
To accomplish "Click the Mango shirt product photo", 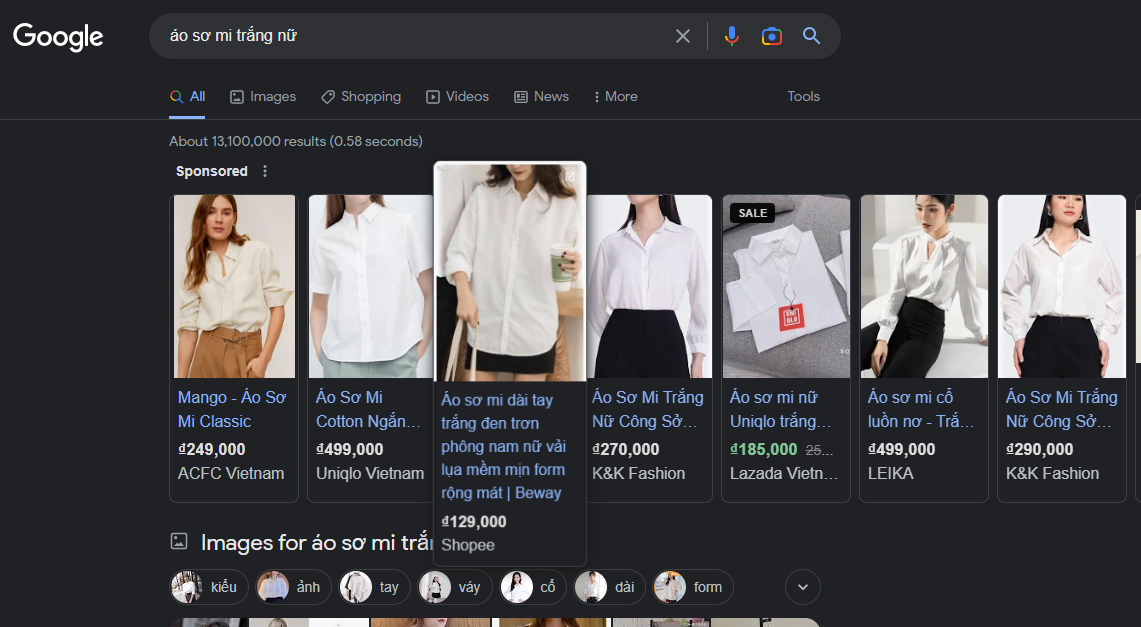I will 234,287.
